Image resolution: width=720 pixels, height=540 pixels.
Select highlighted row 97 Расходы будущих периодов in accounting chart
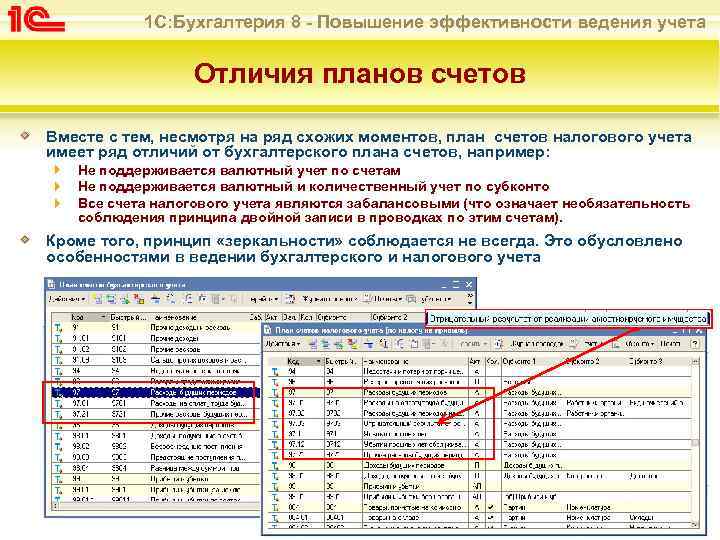156,393
